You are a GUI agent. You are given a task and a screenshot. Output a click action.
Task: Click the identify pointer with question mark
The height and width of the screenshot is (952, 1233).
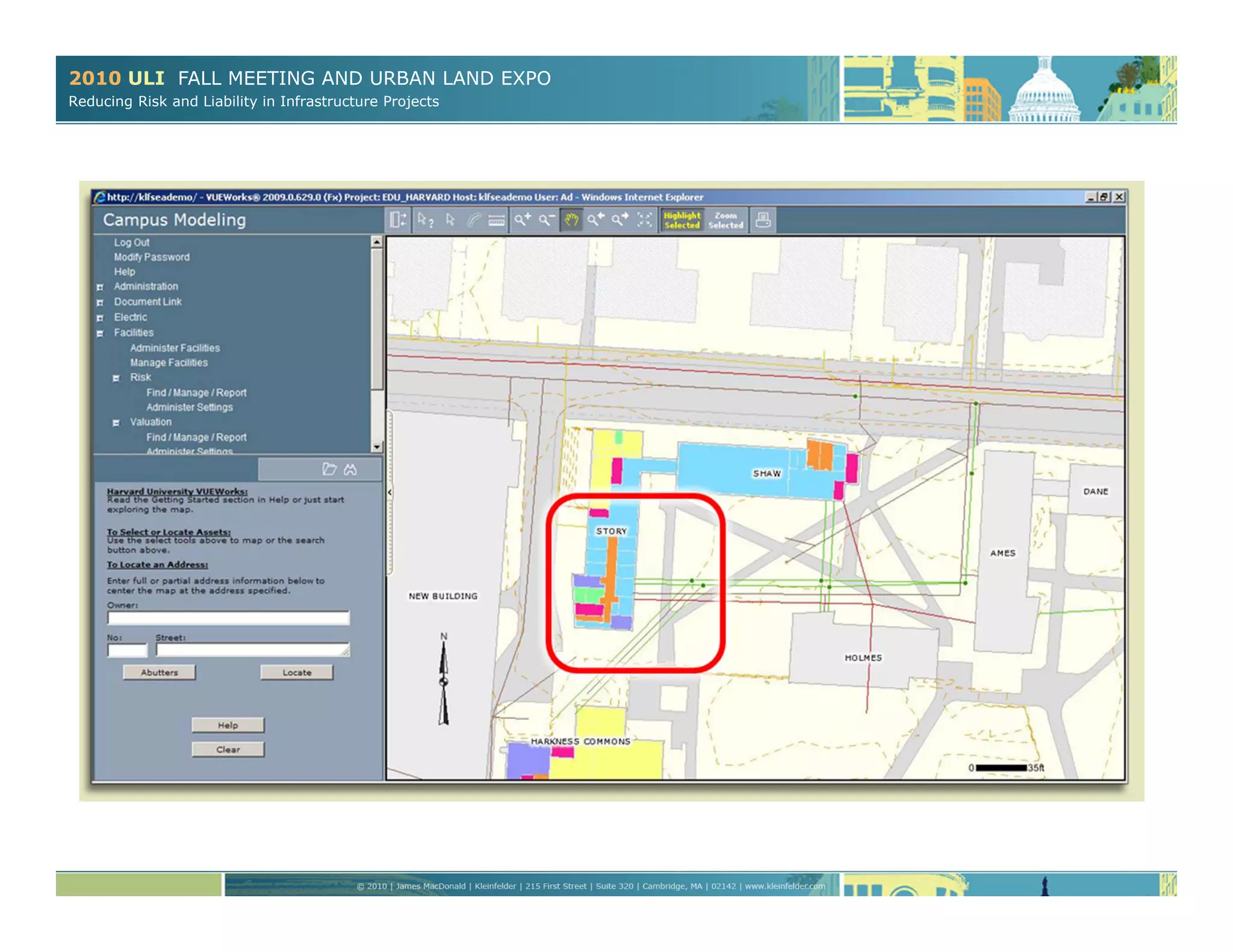click(x=425, y=220)
